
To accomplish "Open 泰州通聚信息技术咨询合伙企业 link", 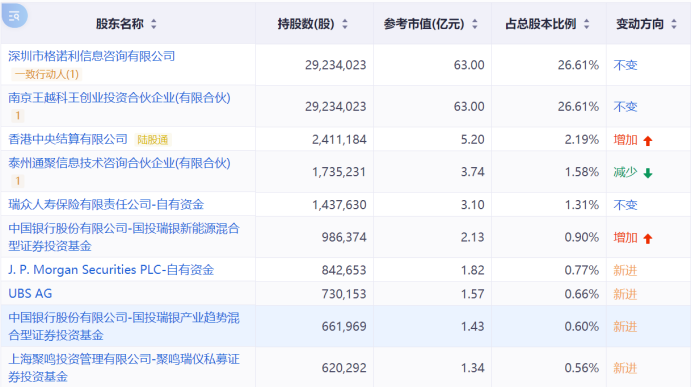I will [119, 163].
